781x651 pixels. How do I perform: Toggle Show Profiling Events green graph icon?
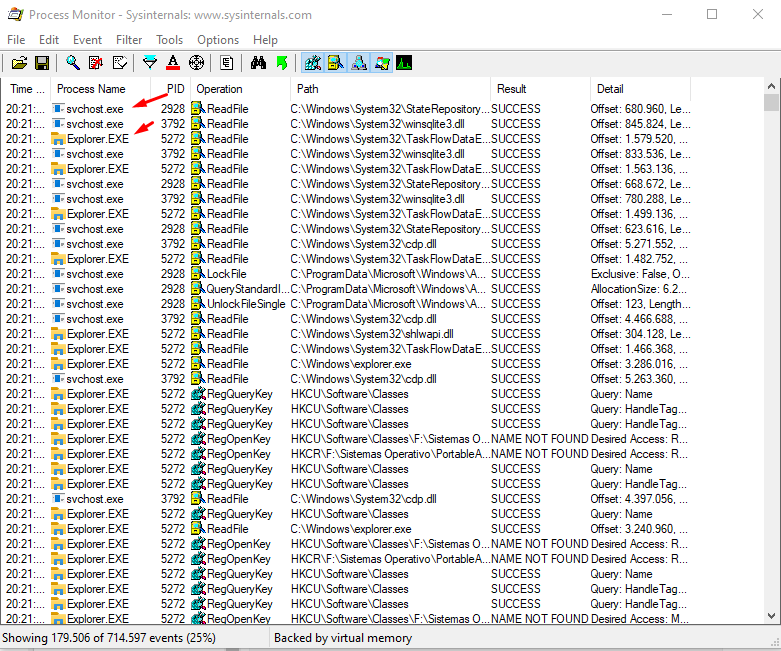coord(404,63)
